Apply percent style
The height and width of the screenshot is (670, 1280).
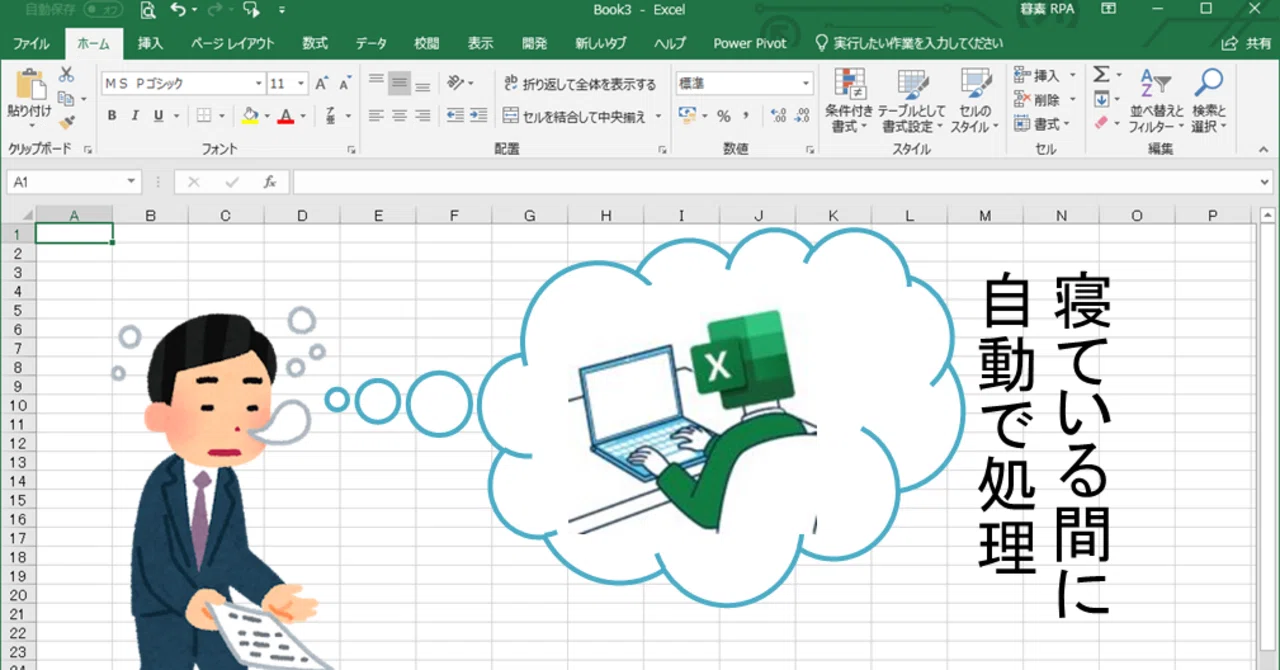(723, 116)
